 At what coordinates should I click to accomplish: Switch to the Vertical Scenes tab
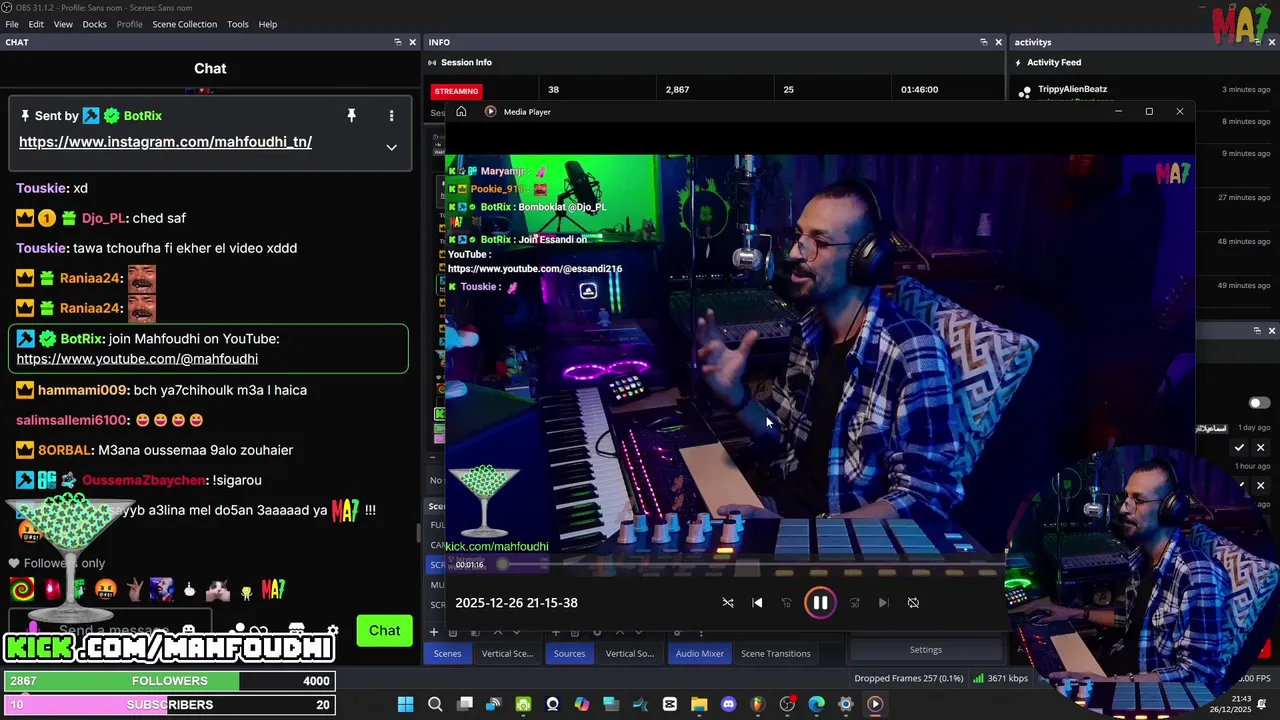click(x=507, y=653)
